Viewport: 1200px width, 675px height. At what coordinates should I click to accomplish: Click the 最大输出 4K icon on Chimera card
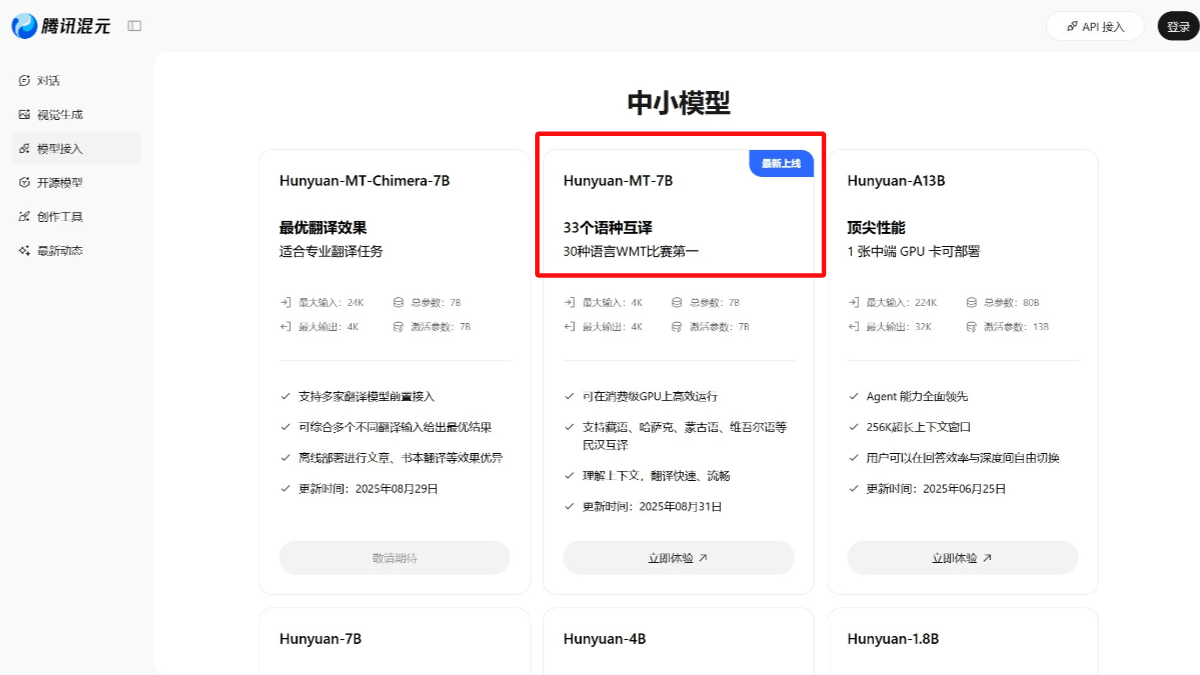click(286, 326)
